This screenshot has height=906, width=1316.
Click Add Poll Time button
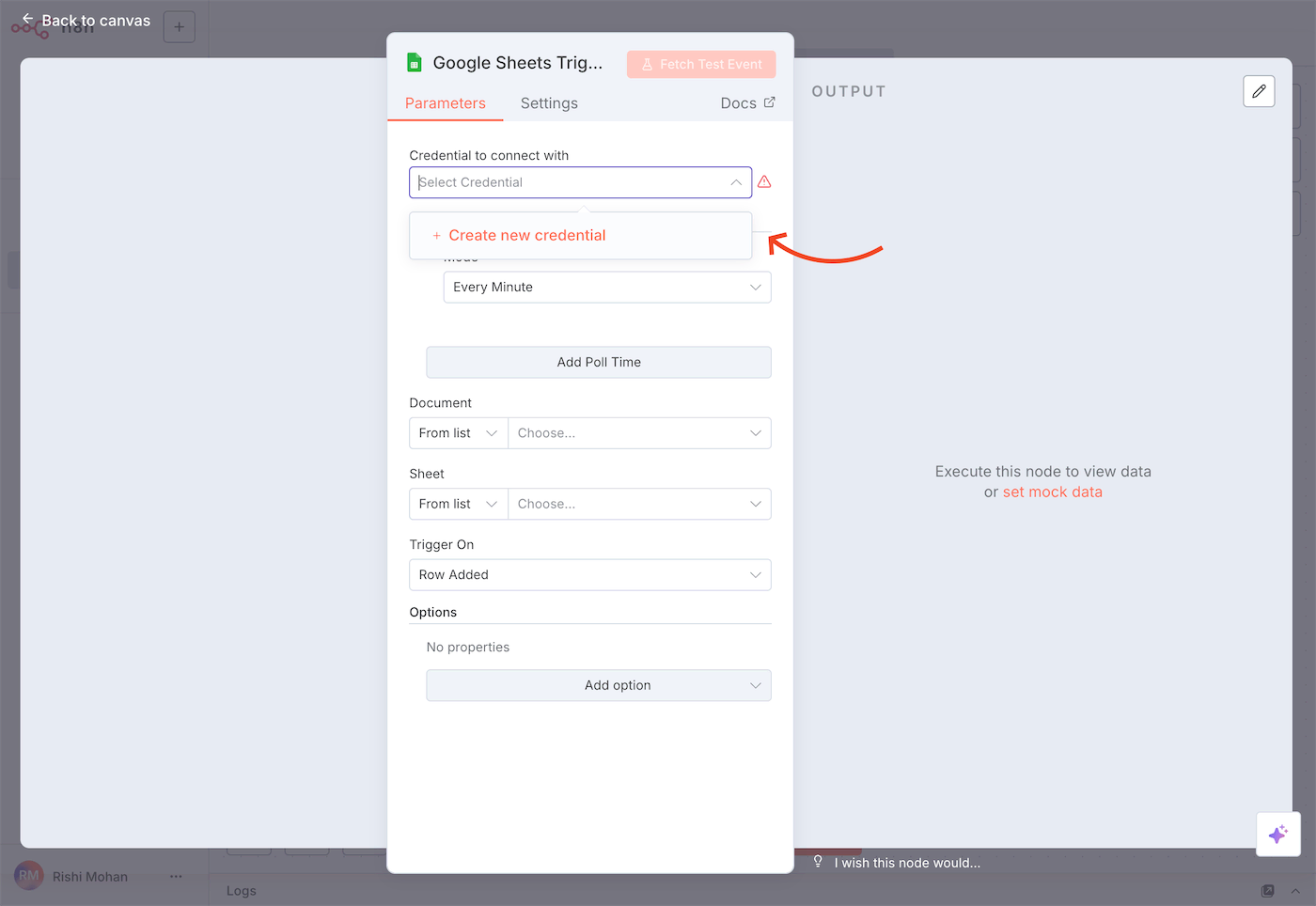point(599,363)
